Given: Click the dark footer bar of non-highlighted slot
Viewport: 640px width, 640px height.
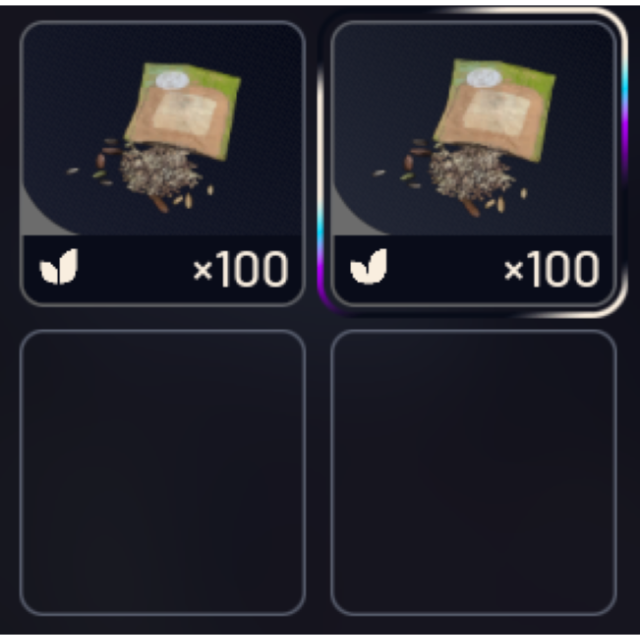Looking at the screenshot, I should [x=162, y=269].
